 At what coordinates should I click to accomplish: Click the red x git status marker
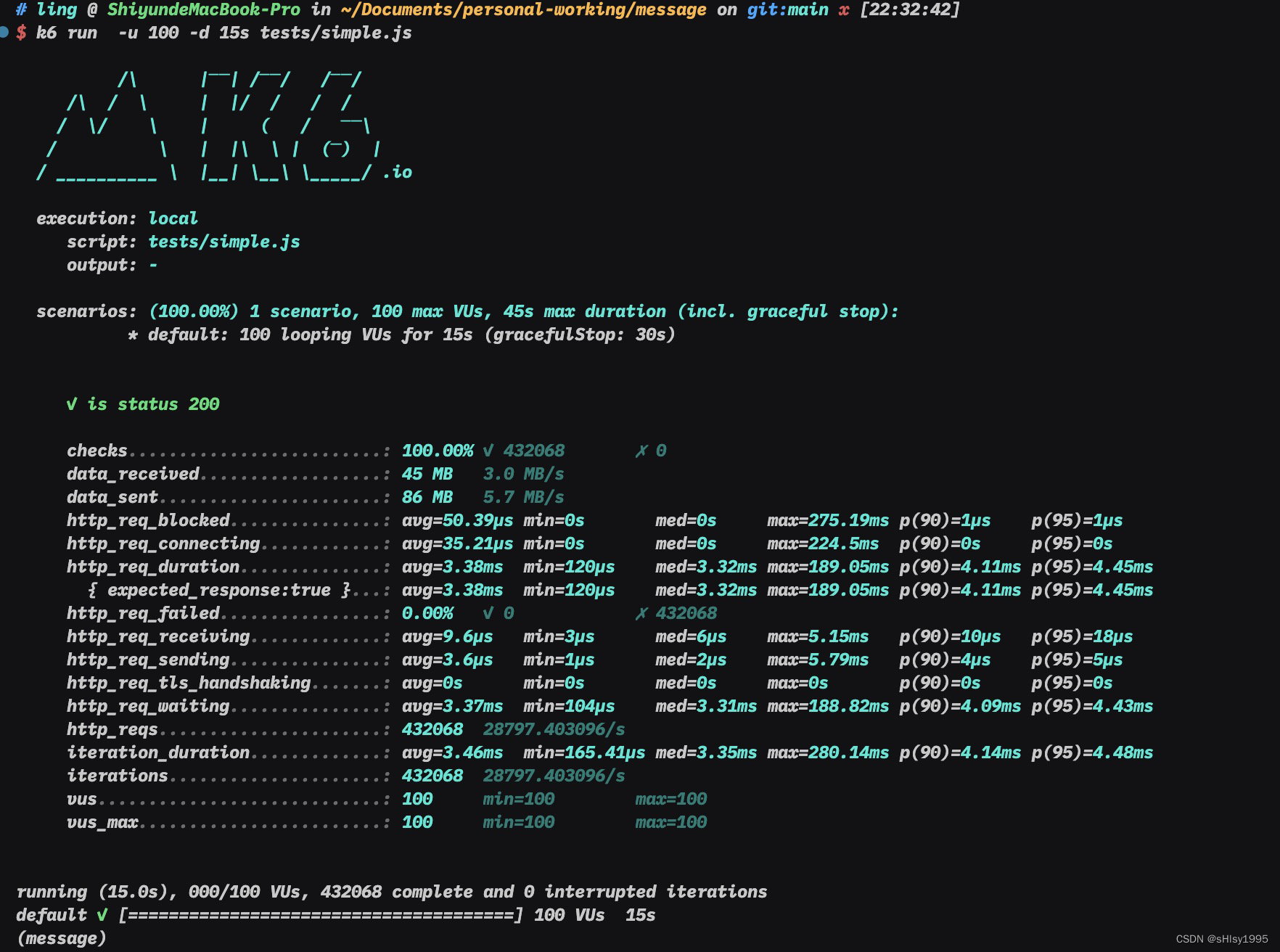[844, 10]
